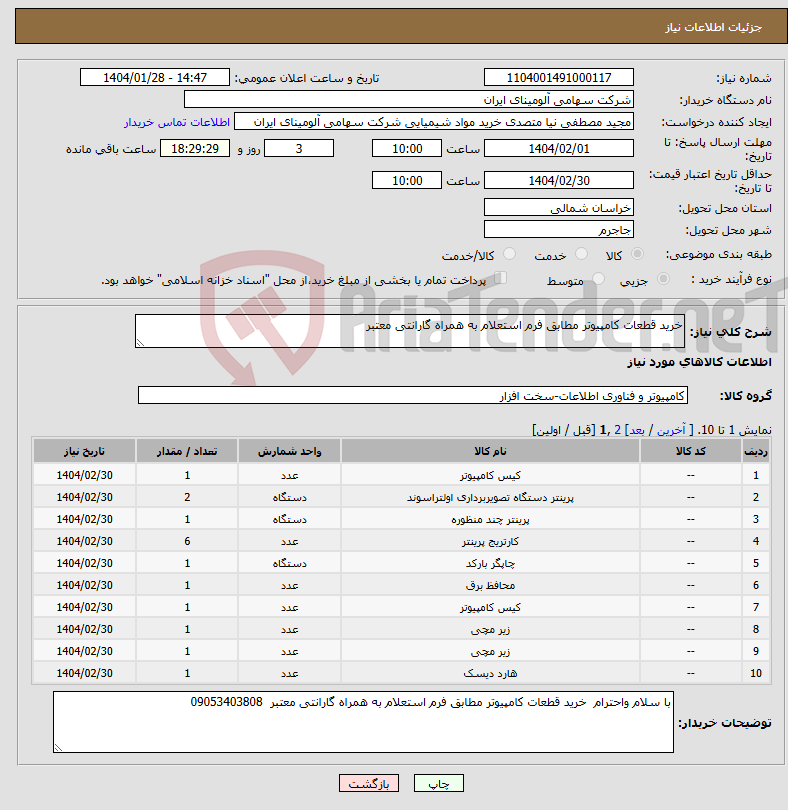788x810 pixels.
Task: Click quantity 2 in the ultrasound printer row
Action: 187,497
